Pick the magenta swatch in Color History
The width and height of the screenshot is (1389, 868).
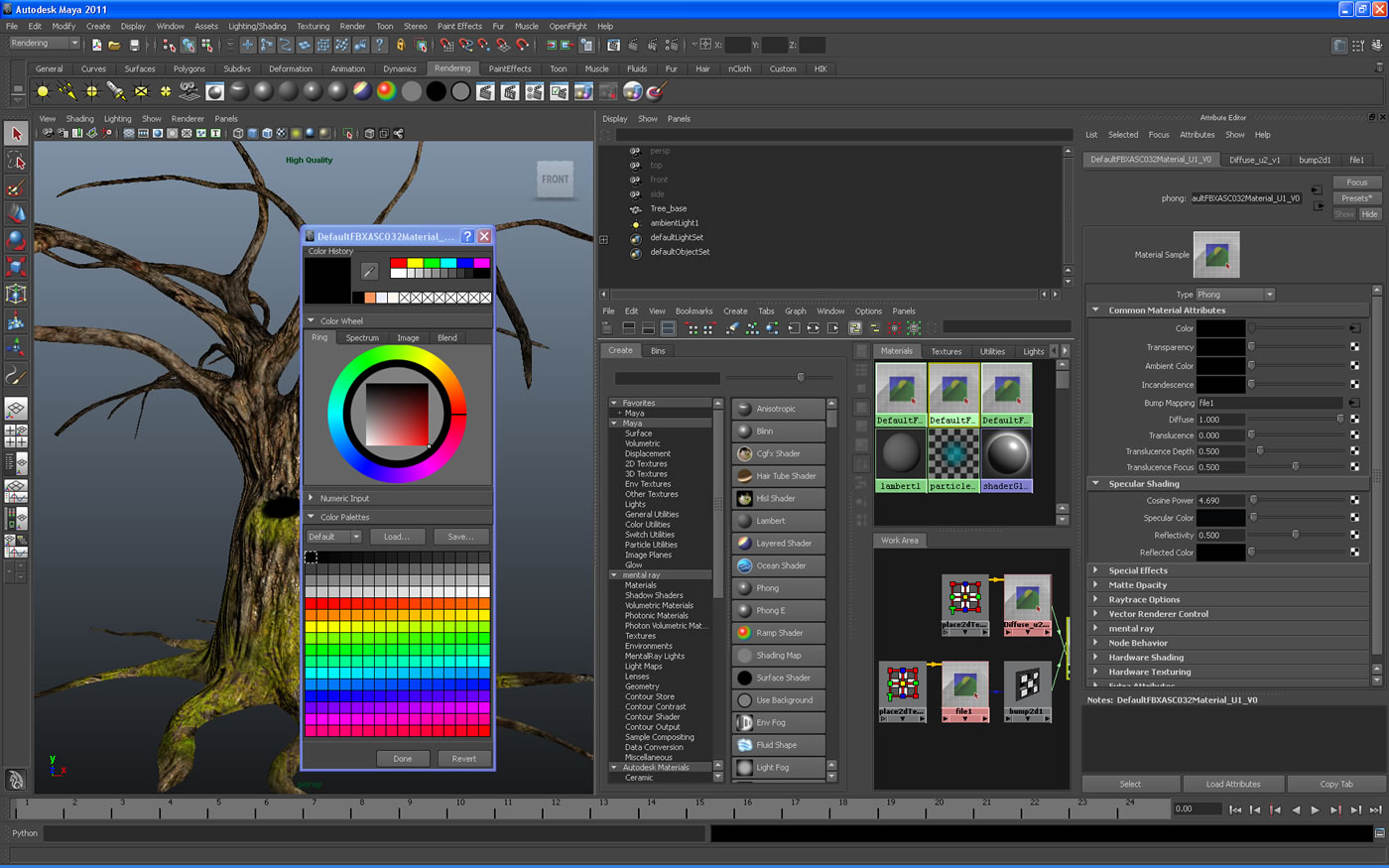pyautogui.click(x=481, y=263)
